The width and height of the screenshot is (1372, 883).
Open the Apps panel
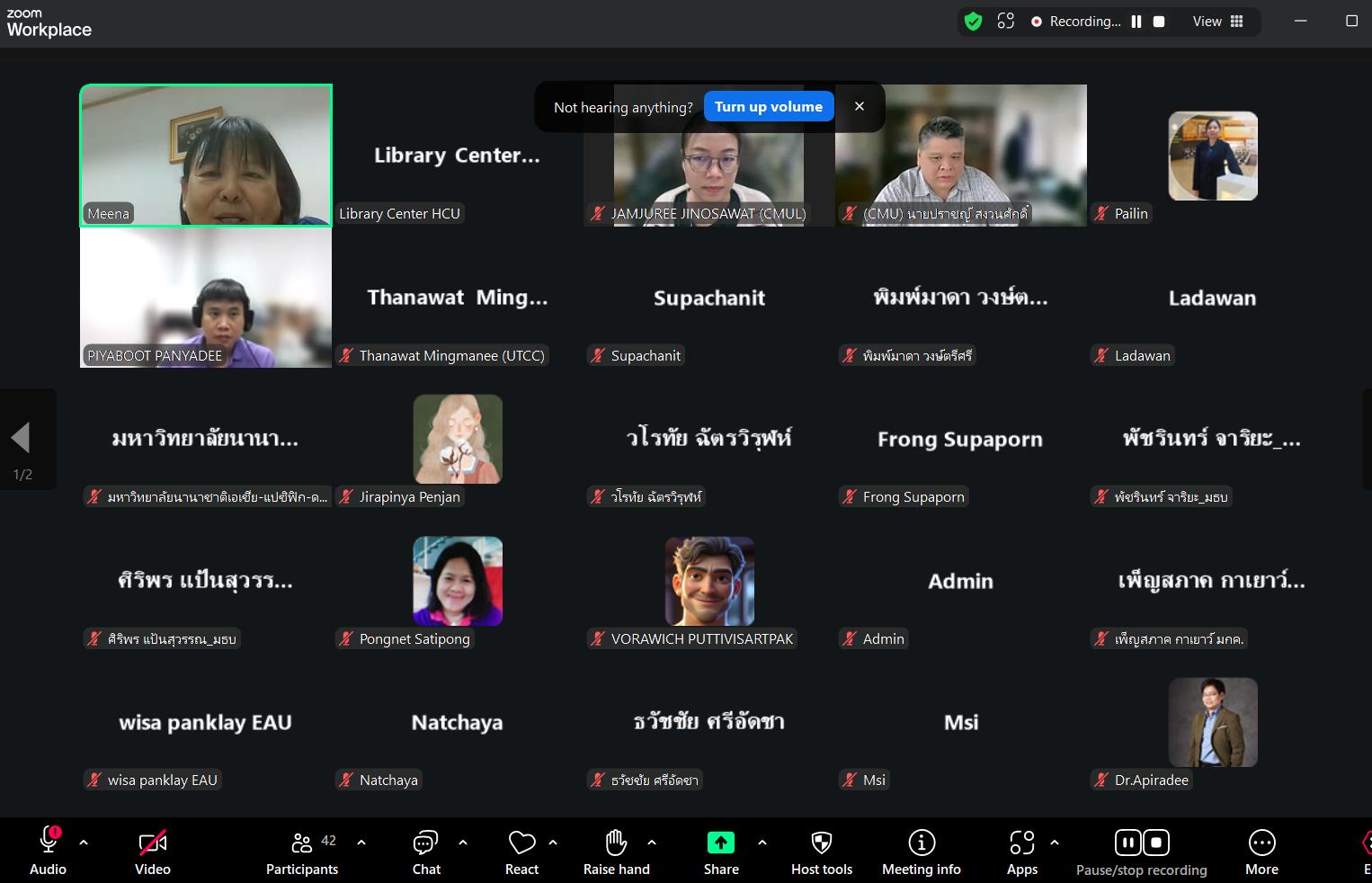tap(1021, 852)
